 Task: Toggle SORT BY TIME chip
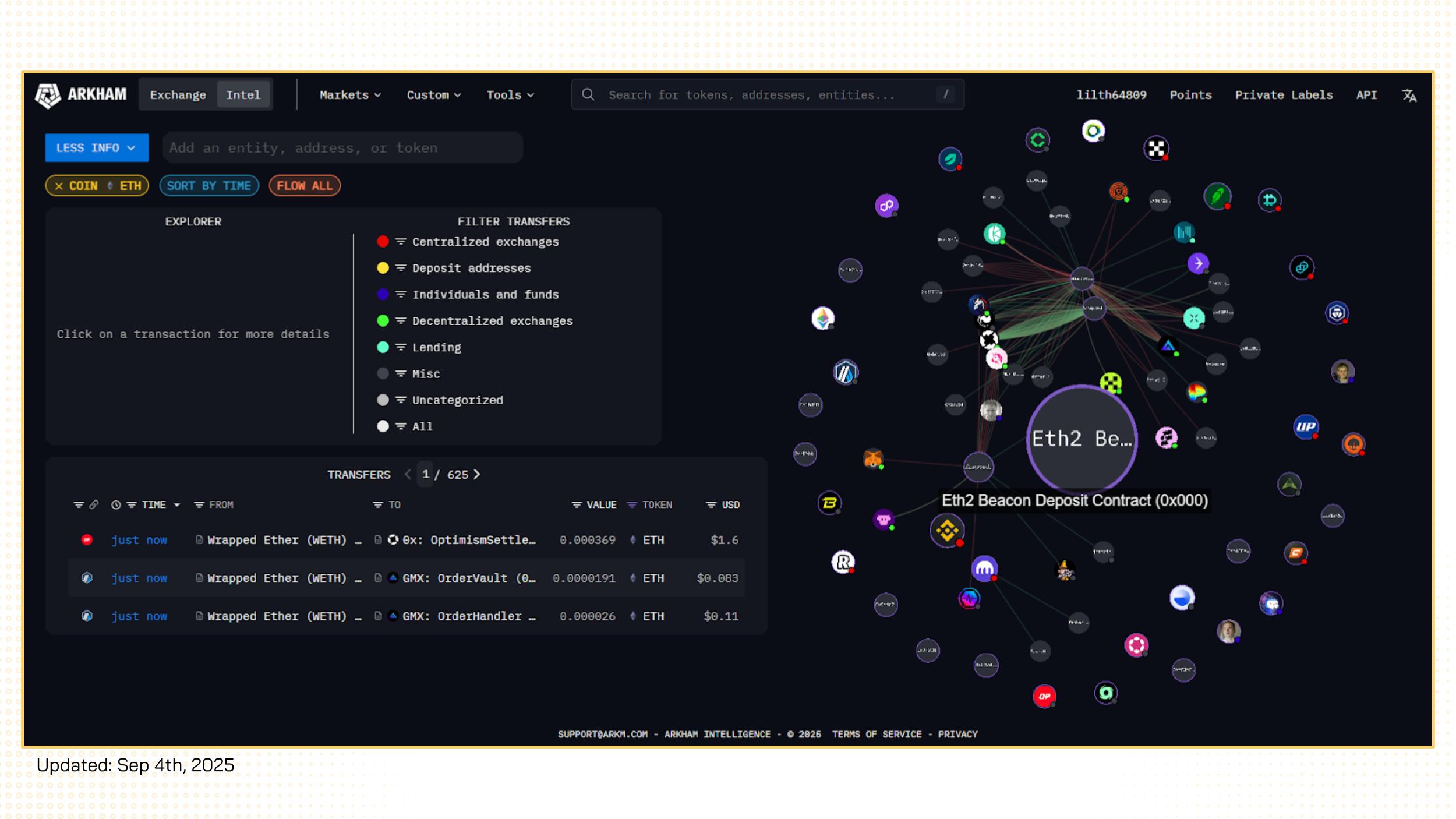coord(209,186)
